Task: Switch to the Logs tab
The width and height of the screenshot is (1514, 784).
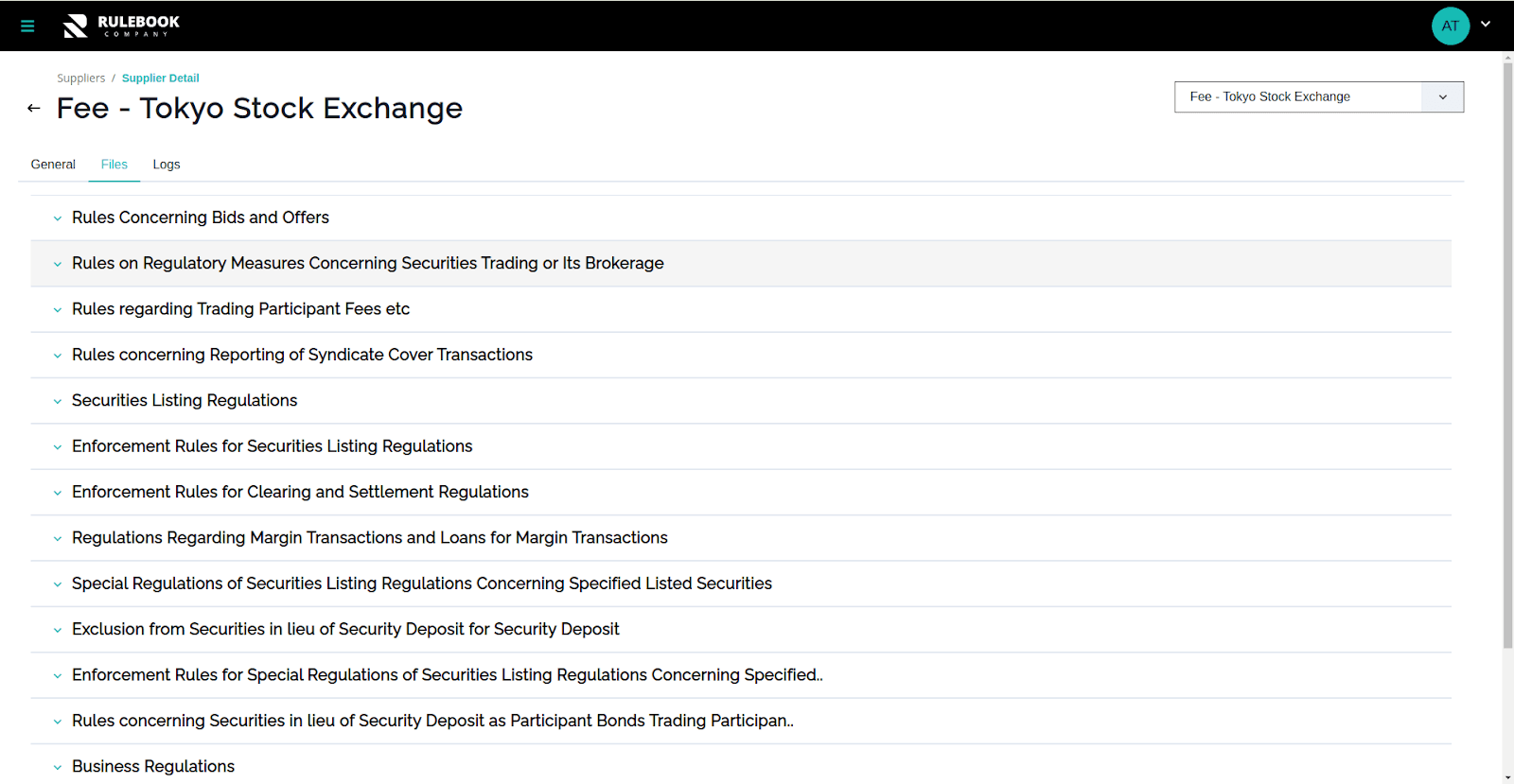Action: (167, 165)
